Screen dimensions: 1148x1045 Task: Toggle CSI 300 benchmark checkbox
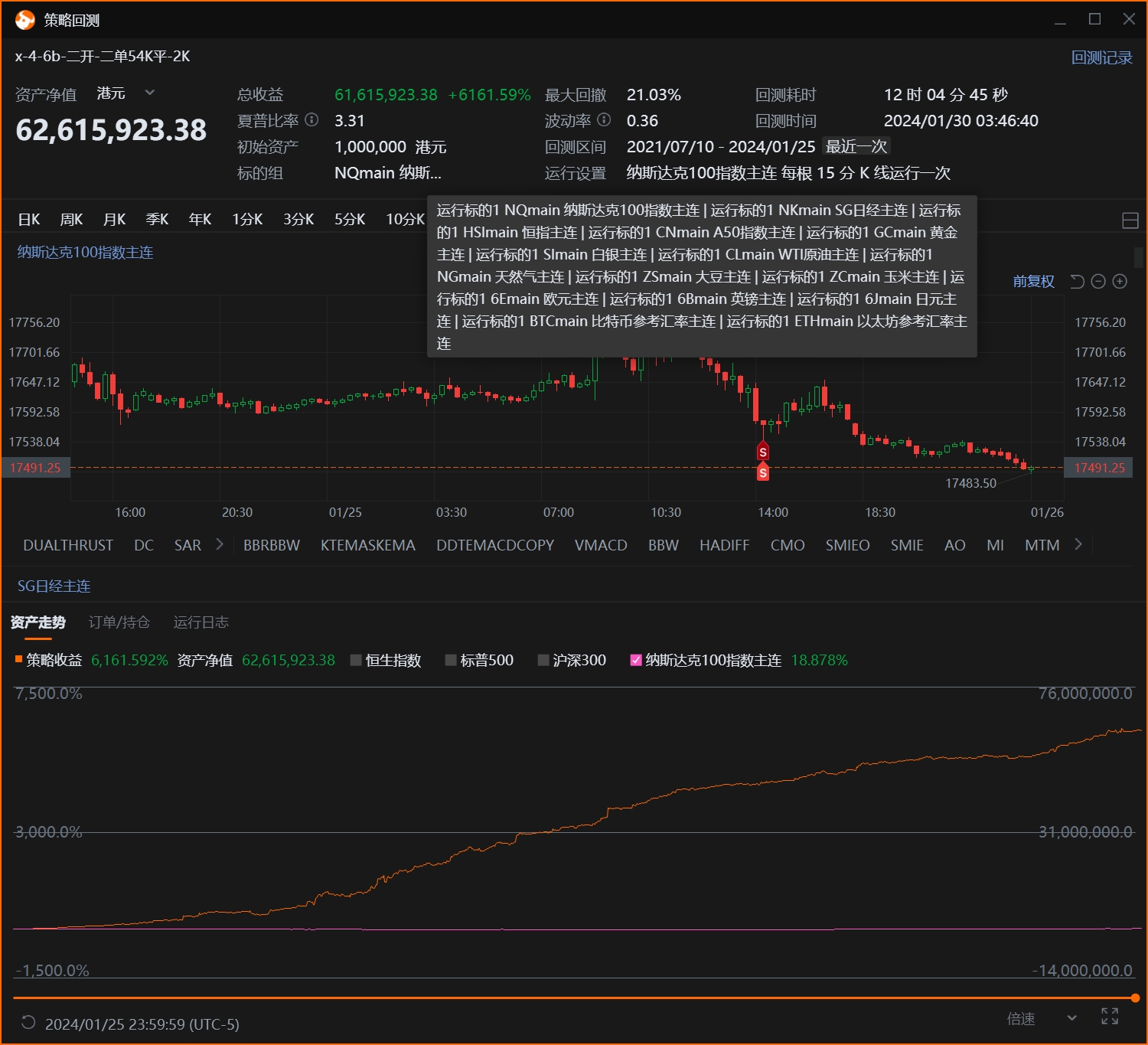coord(543,660)
